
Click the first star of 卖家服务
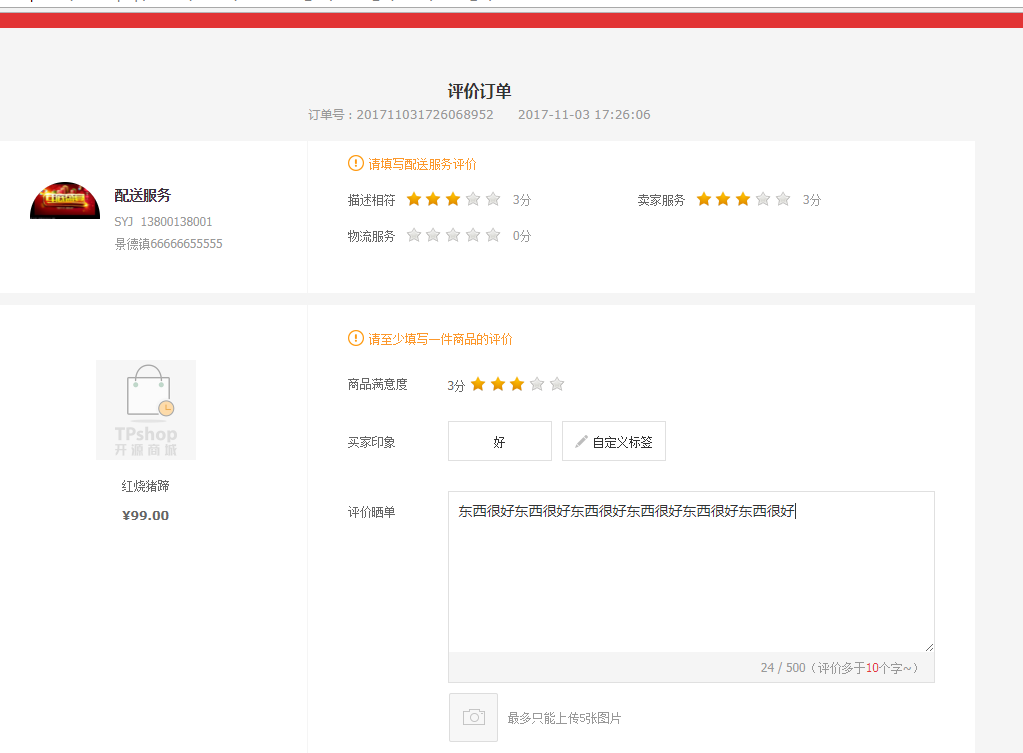704,200
